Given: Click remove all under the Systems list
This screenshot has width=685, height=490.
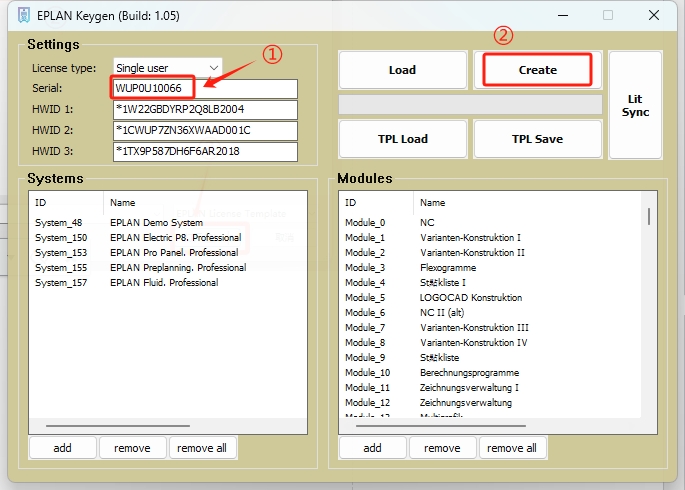Looking at the screenshot, I should tap(203, 448).
